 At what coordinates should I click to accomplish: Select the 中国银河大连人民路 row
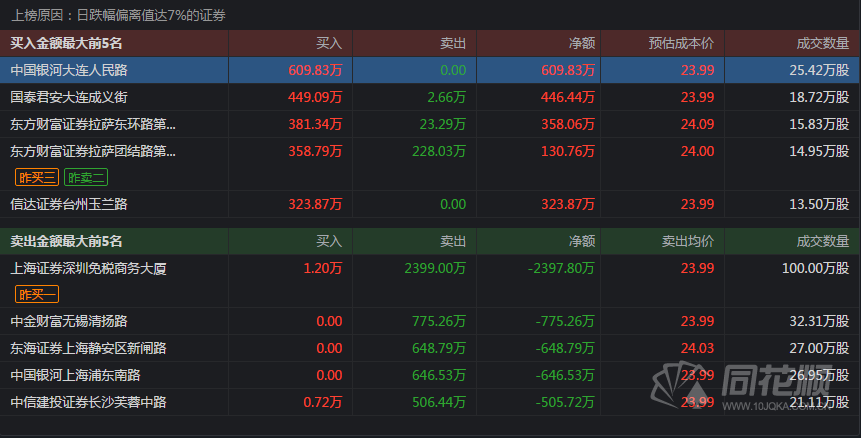[429, 70]
